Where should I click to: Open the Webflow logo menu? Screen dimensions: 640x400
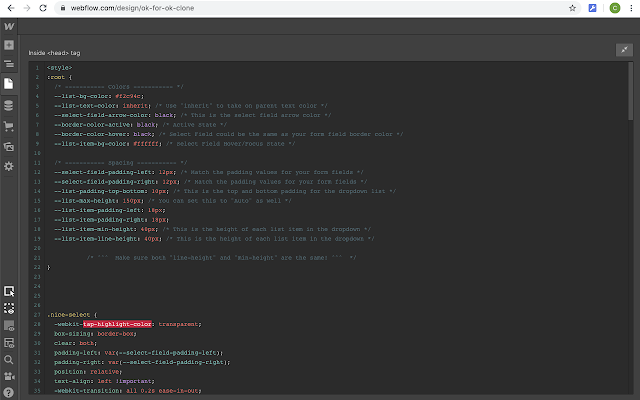(9, 27)
